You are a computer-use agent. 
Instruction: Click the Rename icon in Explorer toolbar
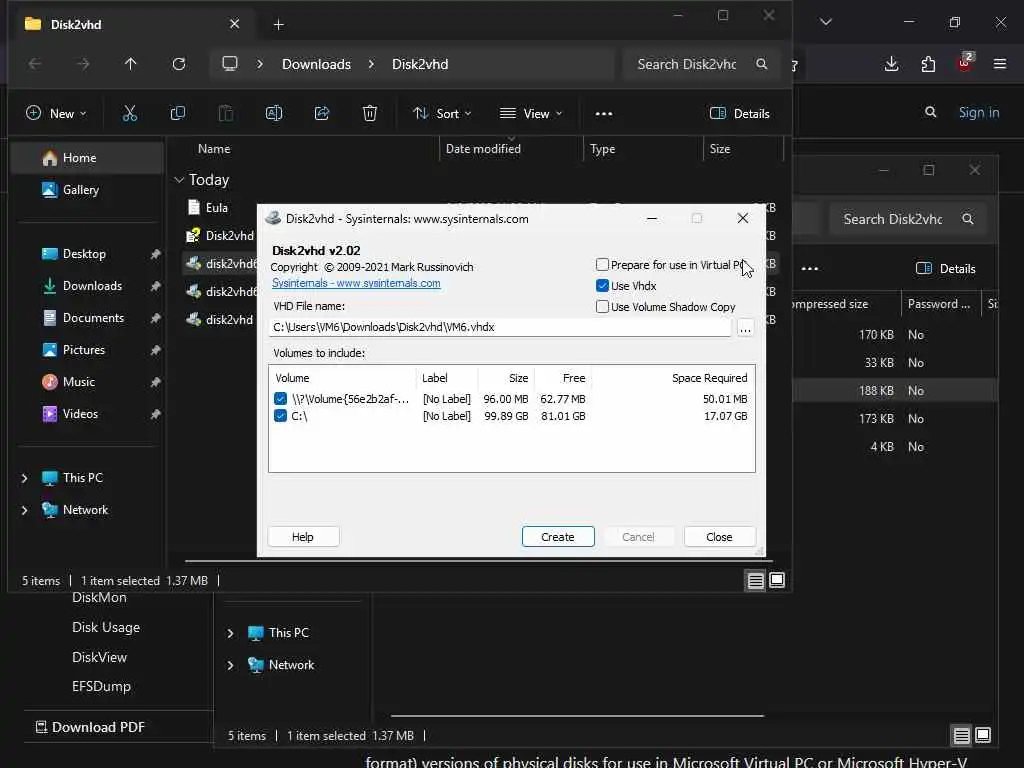pos(274,114)
